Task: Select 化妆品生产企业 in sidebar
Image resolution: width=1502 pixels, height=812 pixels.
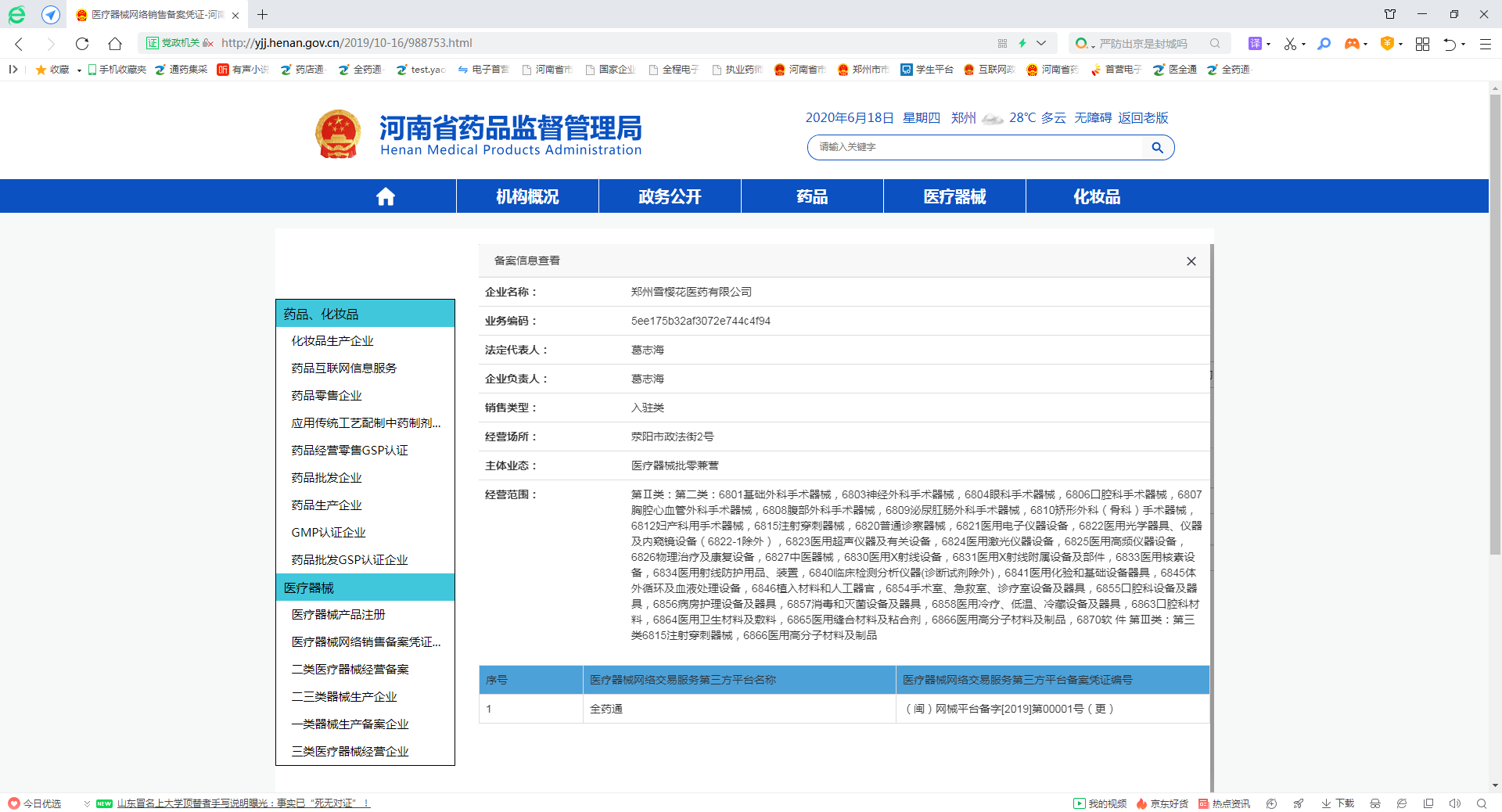Action: click(x=332, y=341)
